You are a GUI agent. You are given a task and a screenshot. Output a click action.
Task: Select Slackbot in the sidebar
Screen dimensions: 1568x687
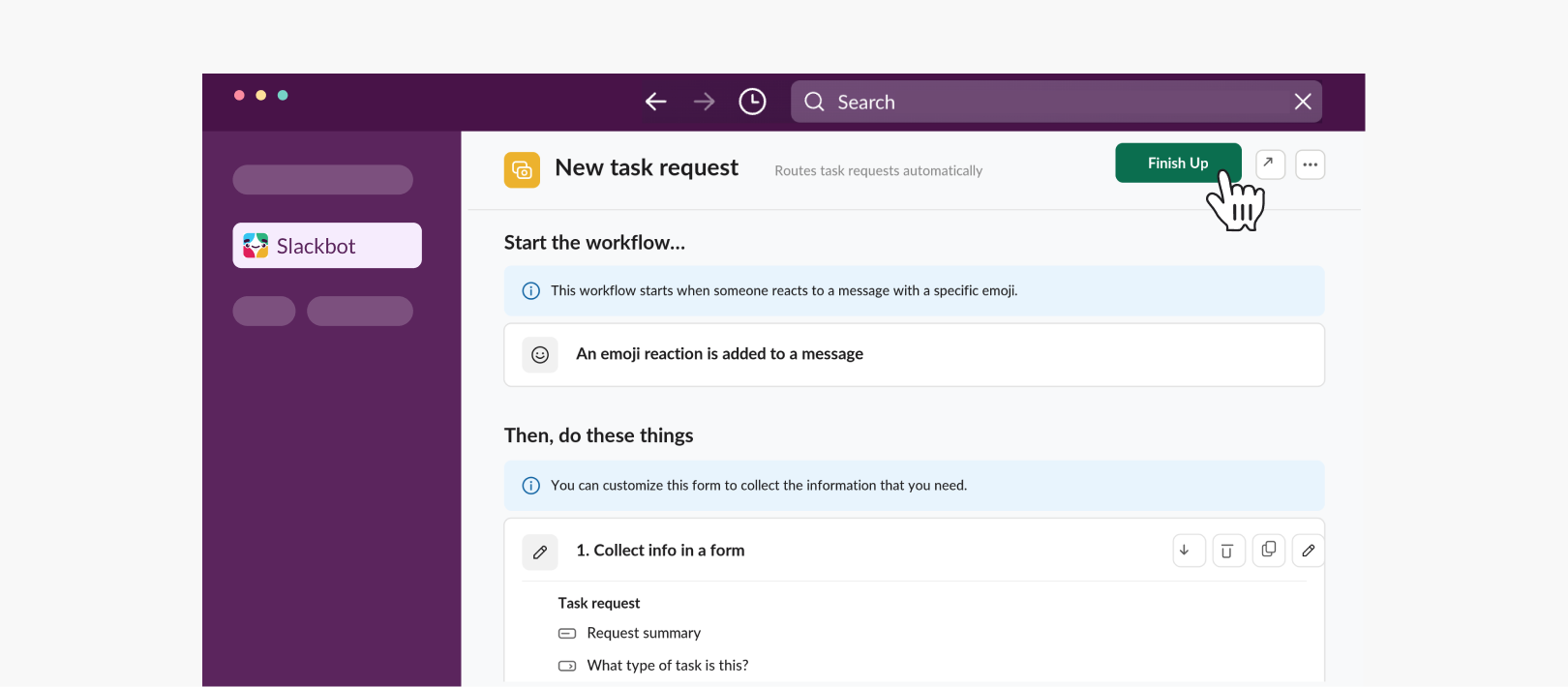tap(327, 246)
